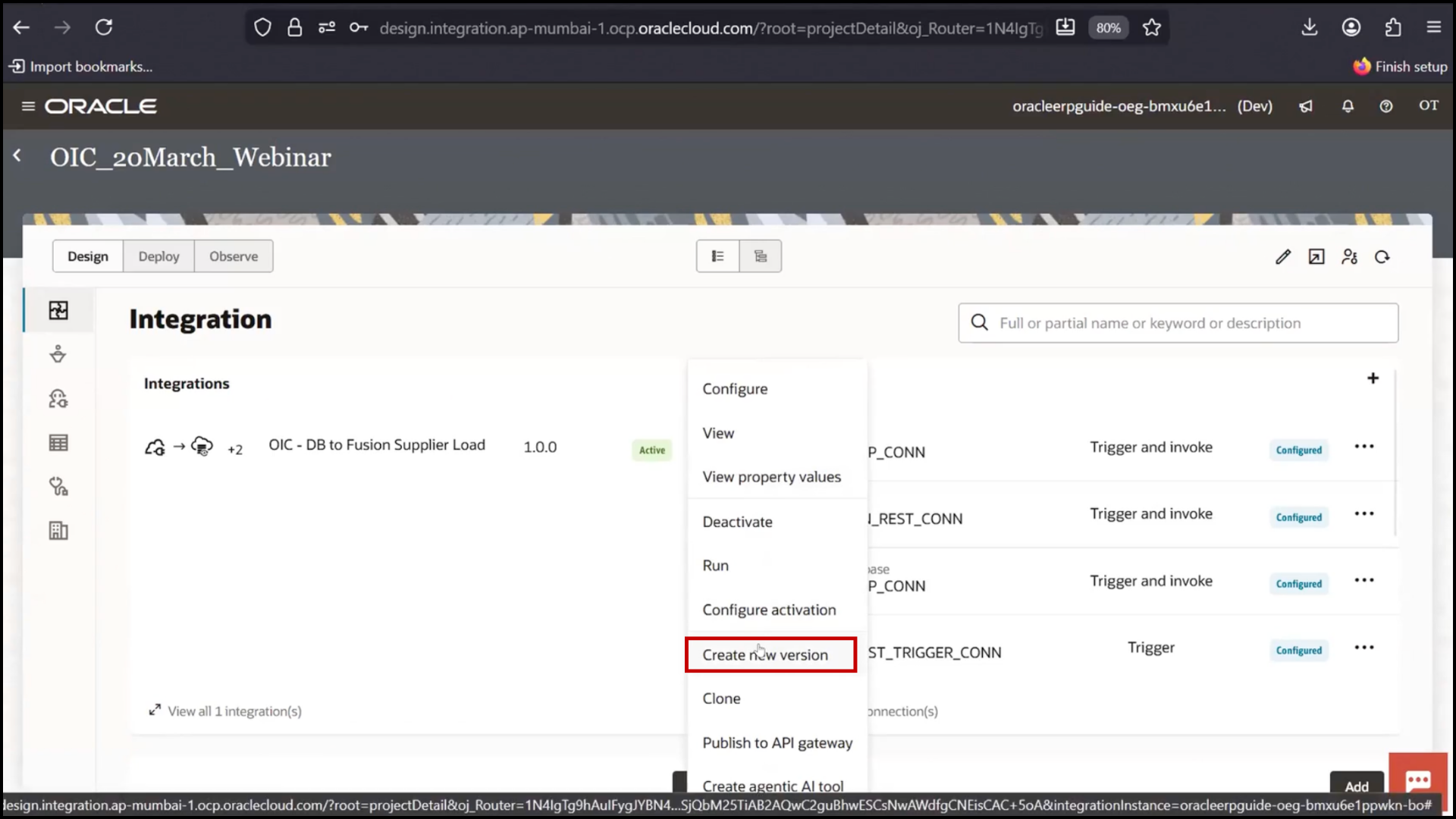This screenshot has height=819, width=1456.
Task: Open the table-grid sidebar section icon
Action: (58, 443)
